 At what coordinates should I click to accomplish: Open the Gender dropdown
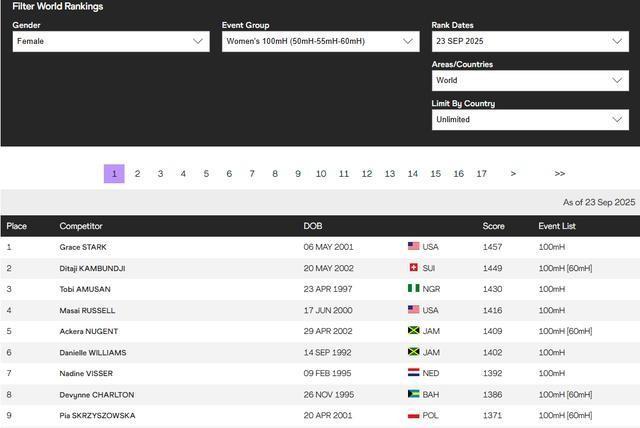(110, 41)
